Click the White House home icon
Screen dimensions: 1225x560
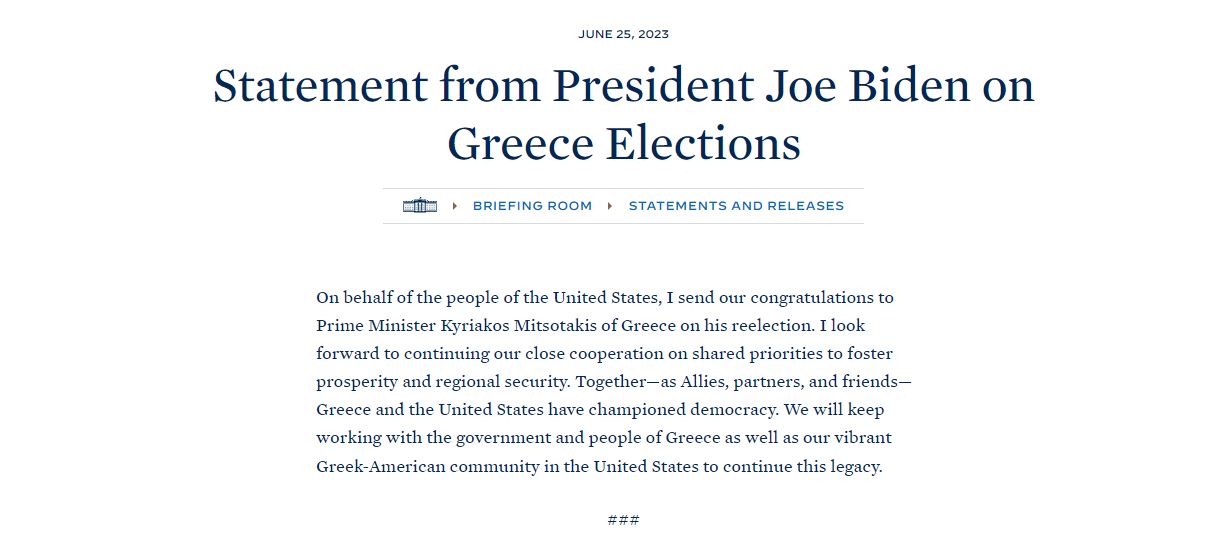420,206
